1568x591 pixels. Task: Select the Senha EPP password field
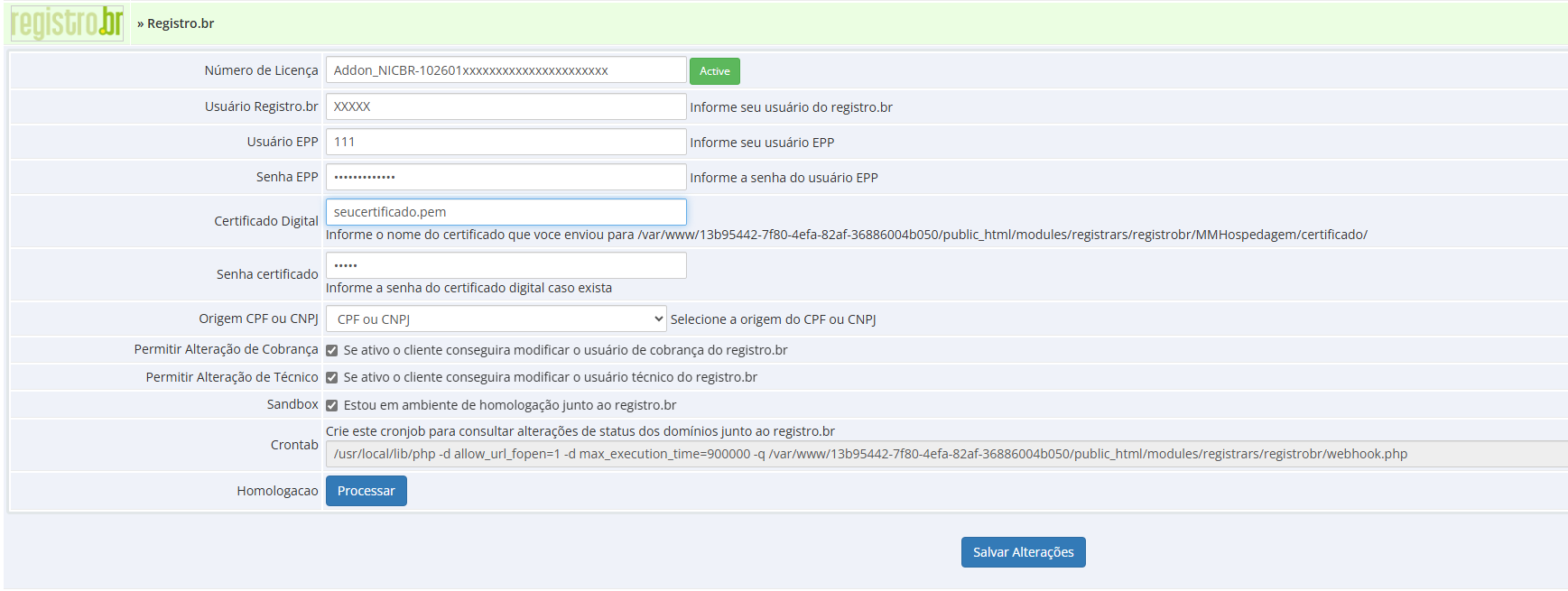pyautogui.click(x=506, y=177)
